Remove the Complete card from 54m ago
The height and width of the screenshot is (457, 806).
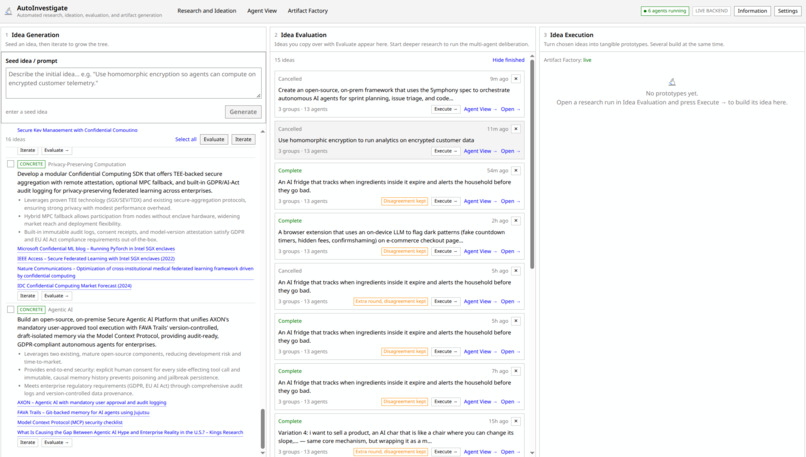click(516, 171)
